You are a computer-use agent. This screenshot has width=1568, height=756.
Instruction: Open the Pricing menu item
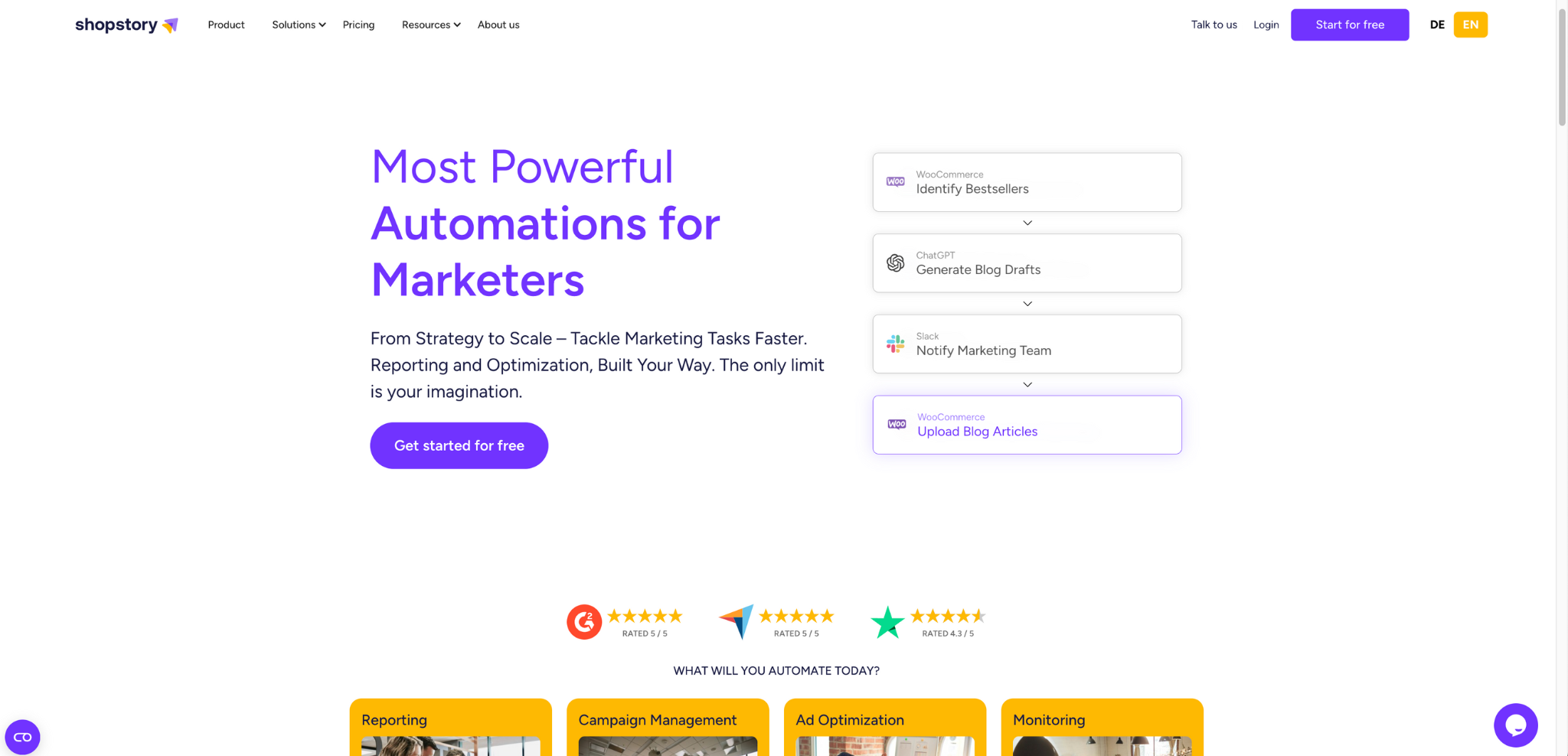pos(358,24)
